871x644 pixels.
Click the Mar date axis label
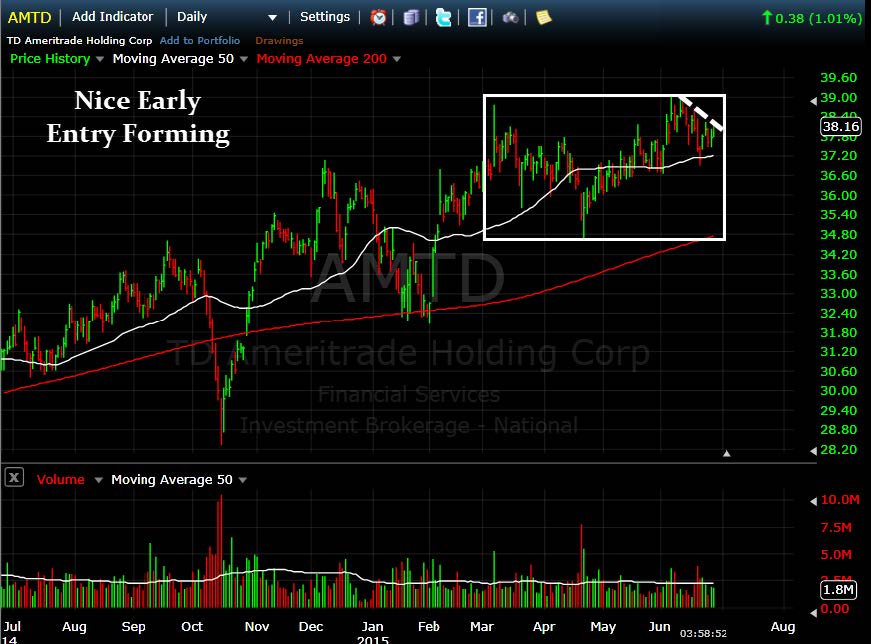[482, 627]
